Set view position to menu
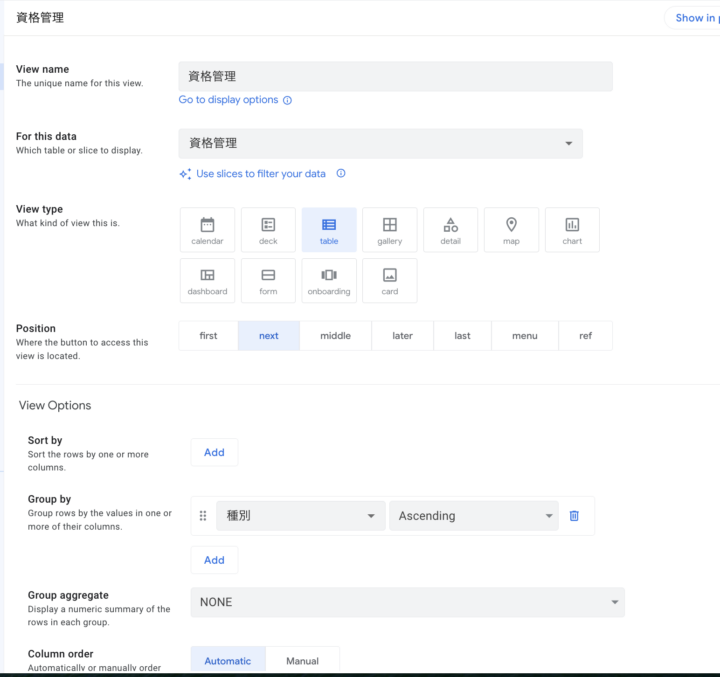Screen dimensions: 720x677 (524, 336)
